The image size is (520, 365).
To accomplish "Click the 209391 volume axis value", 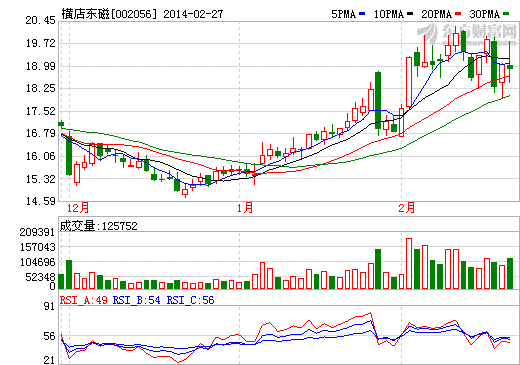I will tap(37, 232).
